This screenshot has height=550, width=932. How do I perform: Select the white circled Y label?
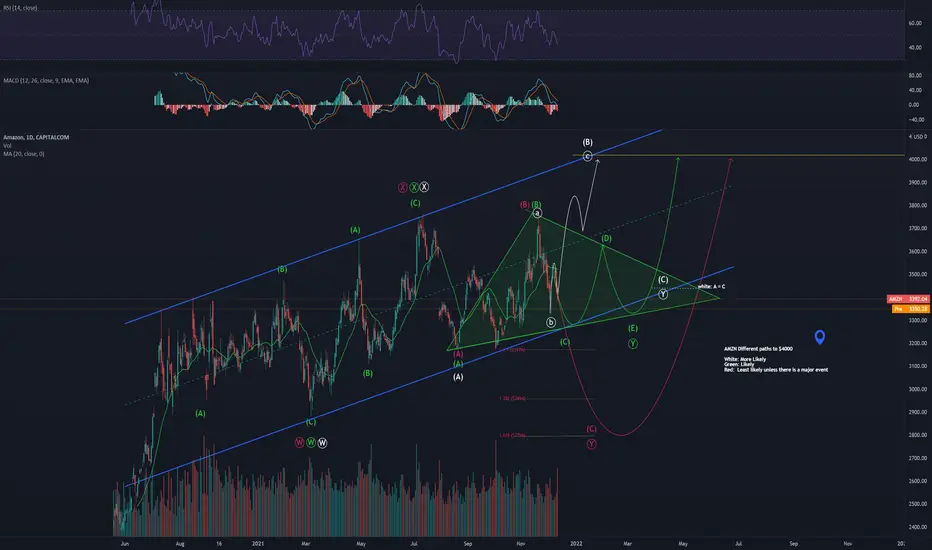coord(663,294)
